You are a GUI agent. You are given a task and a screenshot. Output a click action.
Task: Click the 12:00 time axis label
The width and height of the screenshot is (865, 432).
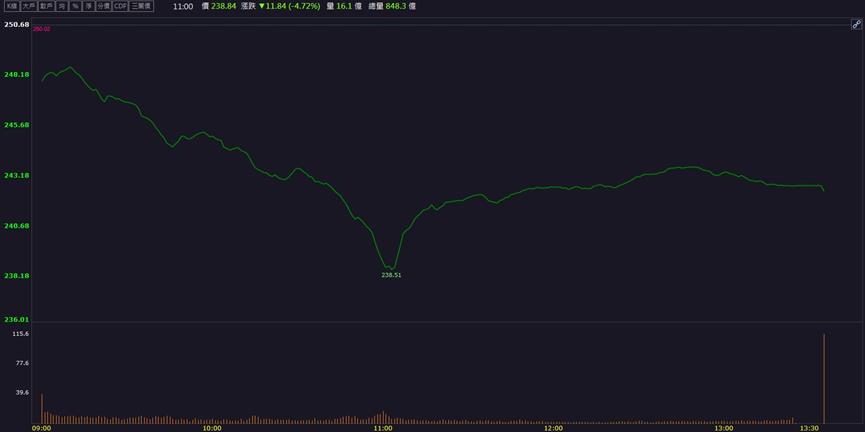tap(554, 428)
